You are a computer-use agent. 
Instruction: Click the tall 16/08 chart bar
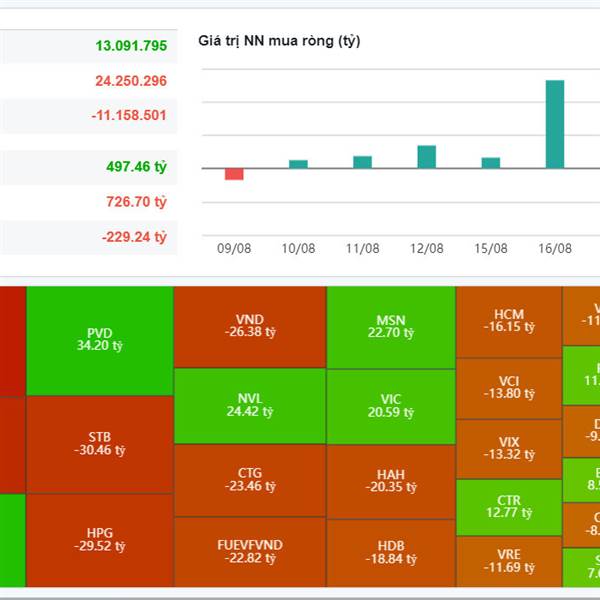[x=555, y=124]
